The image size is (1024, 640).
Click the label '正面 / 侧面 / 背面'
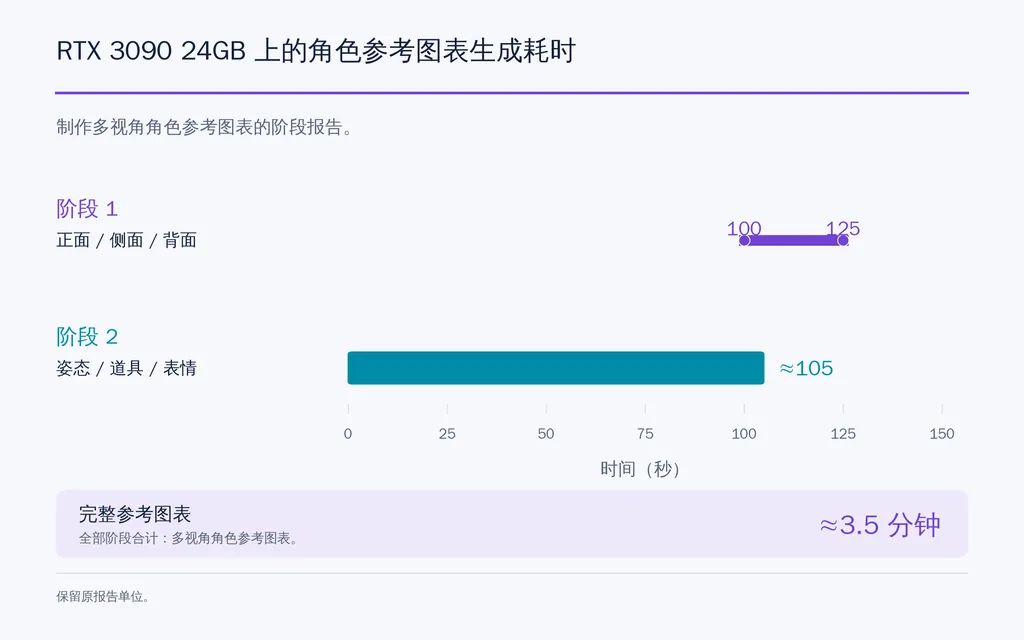pos(126,240)
